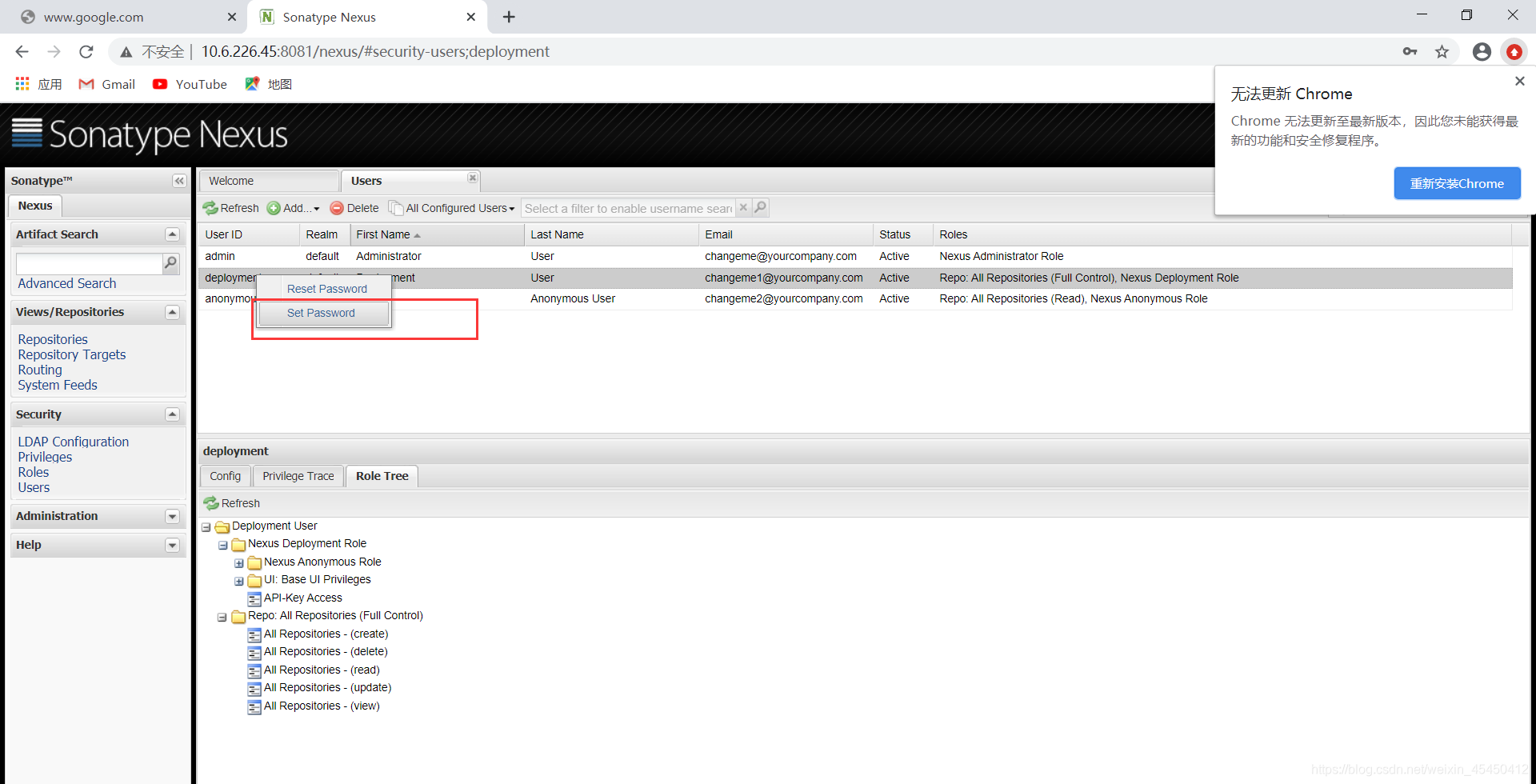Open LDAP Configuration link
This screenshot has width=1536, height=784.
click(74, 442)
